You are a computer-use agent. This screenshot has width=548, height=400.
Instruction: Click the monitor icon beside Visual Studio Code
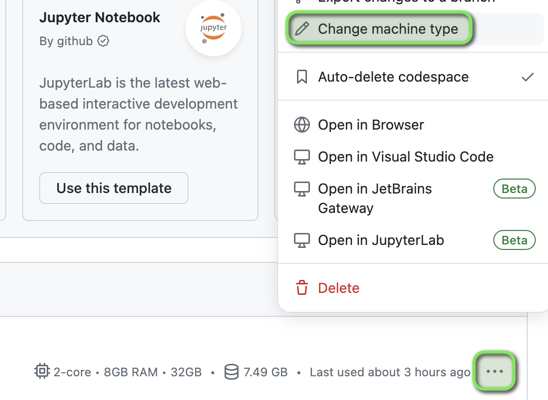302,157
